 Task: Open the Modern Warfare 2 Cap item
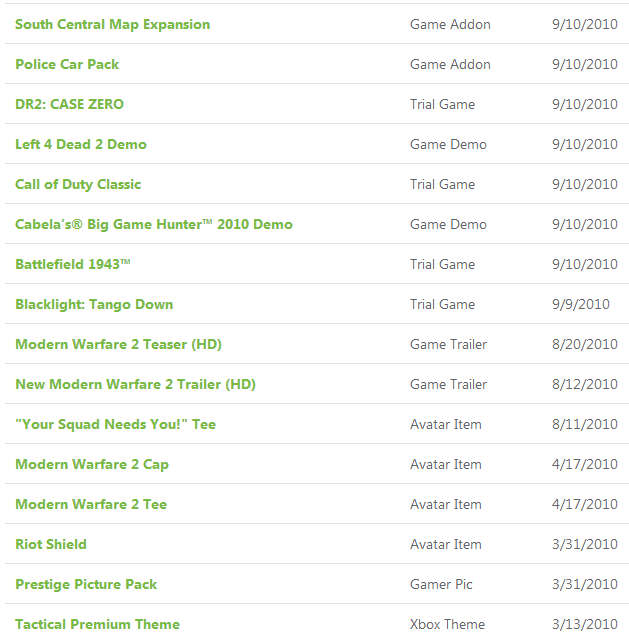[92, 464]
